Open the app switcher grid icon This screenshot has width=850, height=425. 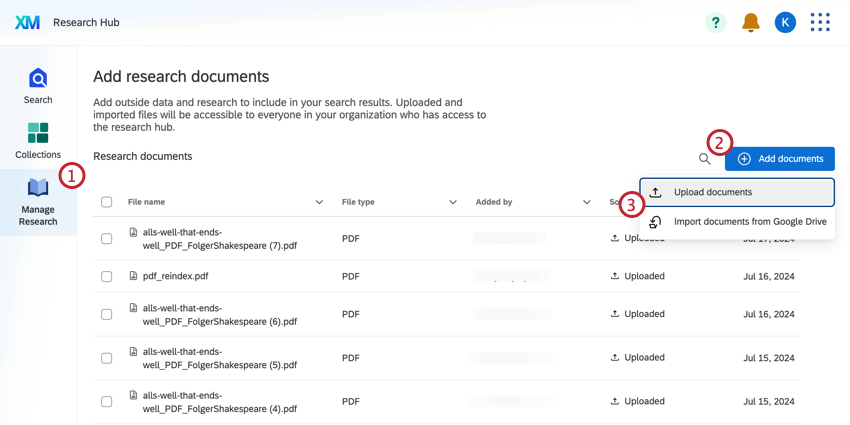[x=820, y=22]
